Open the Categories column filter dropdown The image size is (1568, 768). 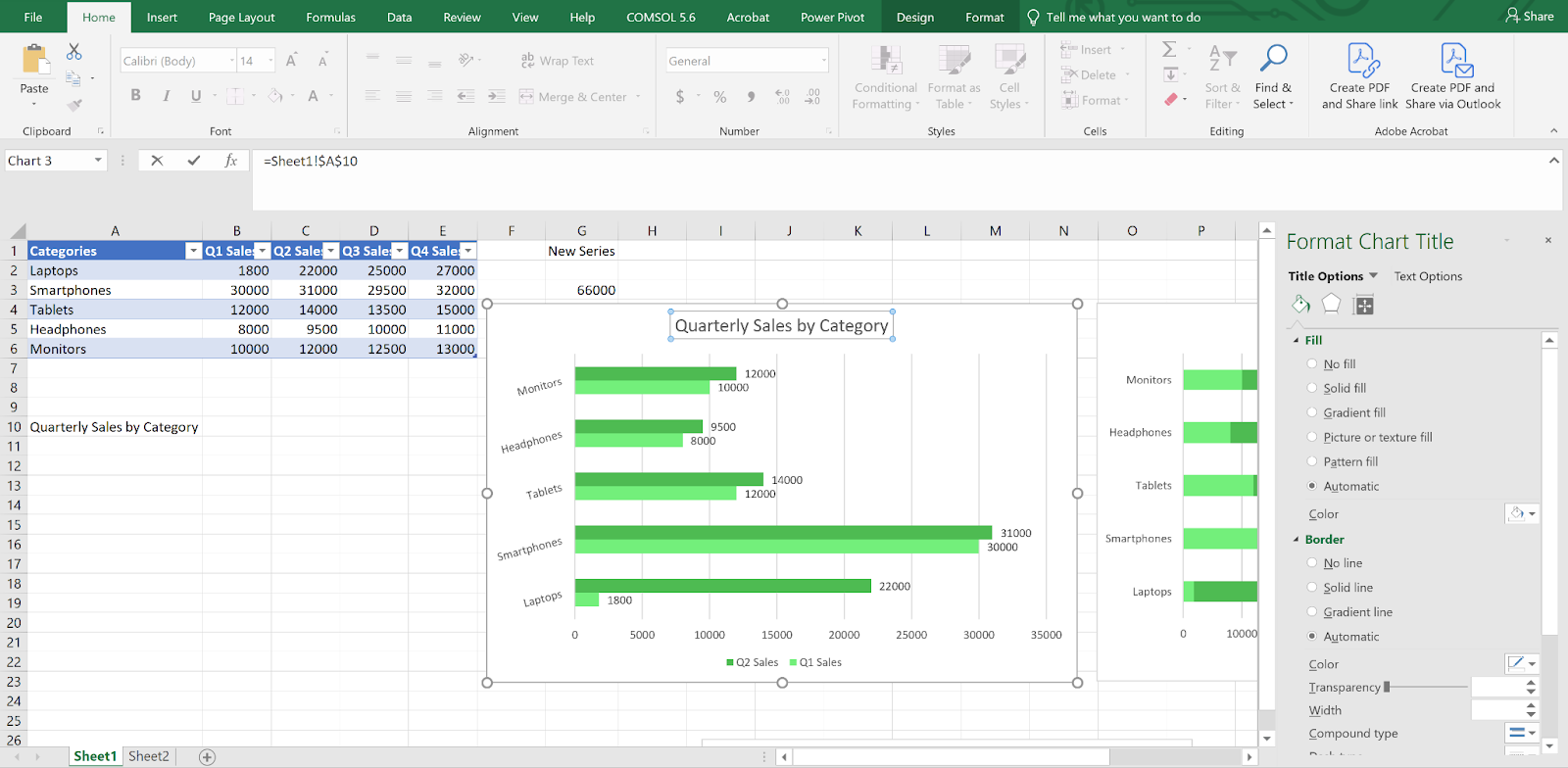[x=193, y=251]
